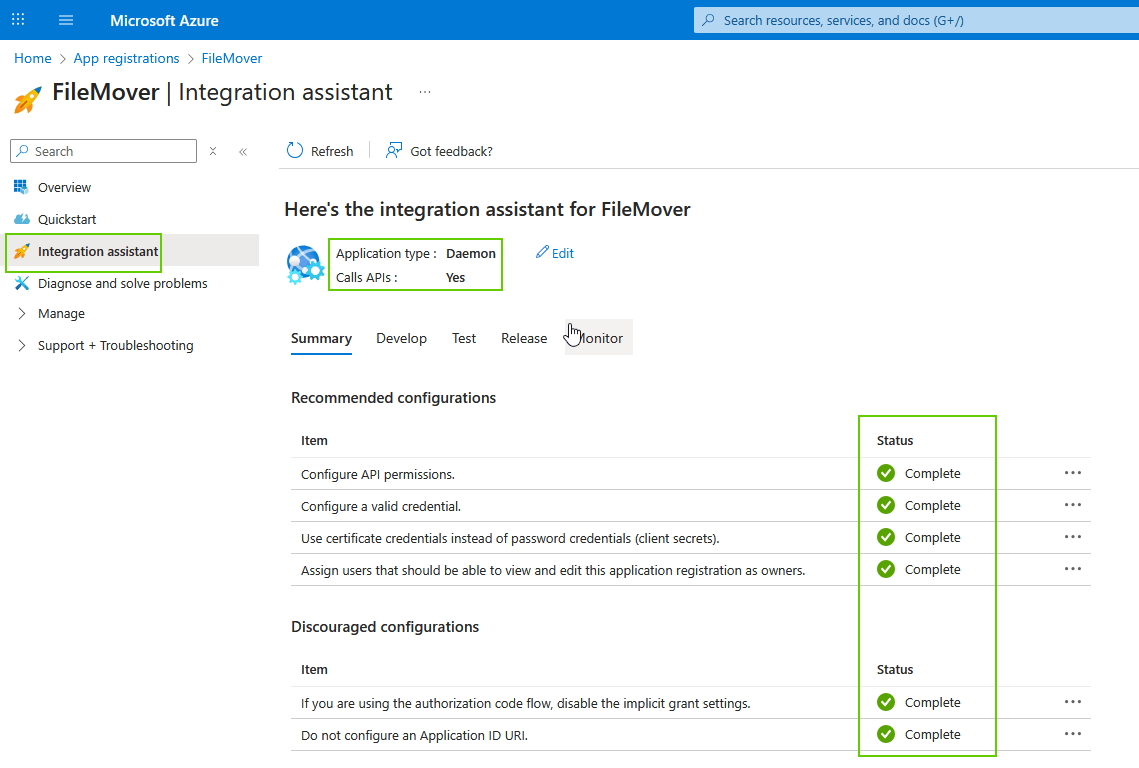Switch to the Develop tab

point(401,338)
